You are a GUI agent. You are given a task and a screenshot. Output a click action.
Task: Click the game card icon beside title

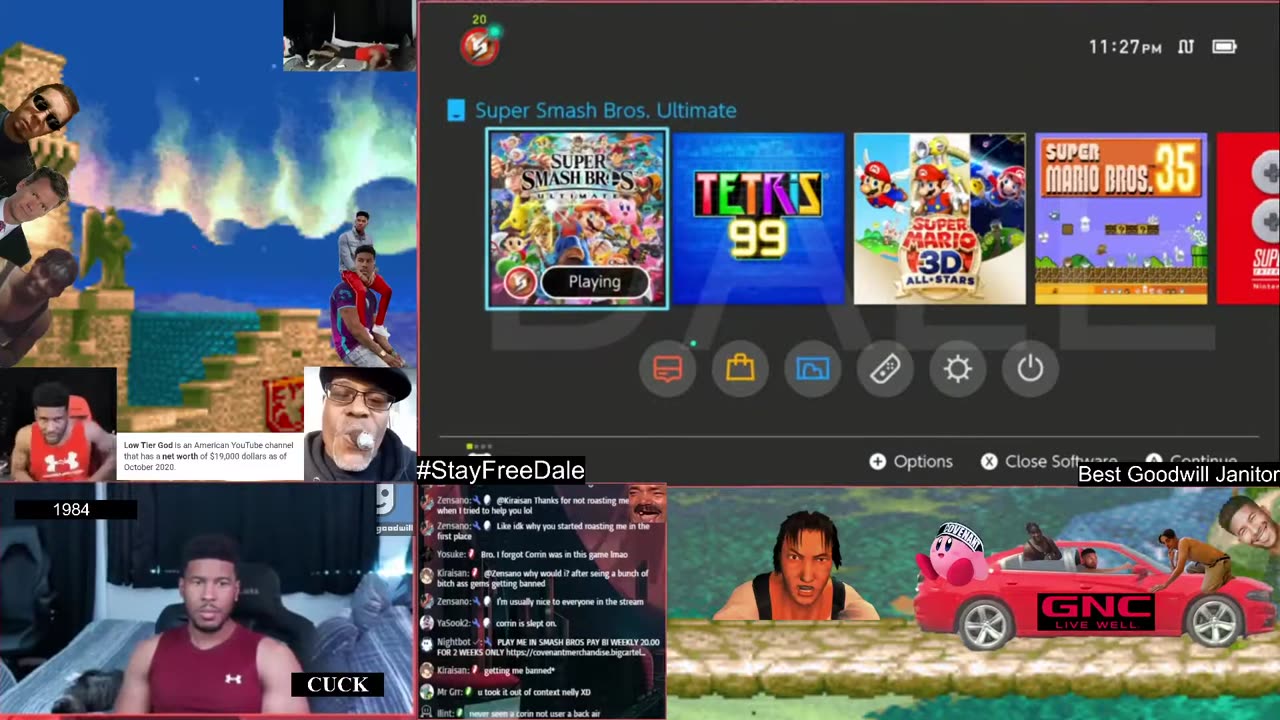pos(456,111)
